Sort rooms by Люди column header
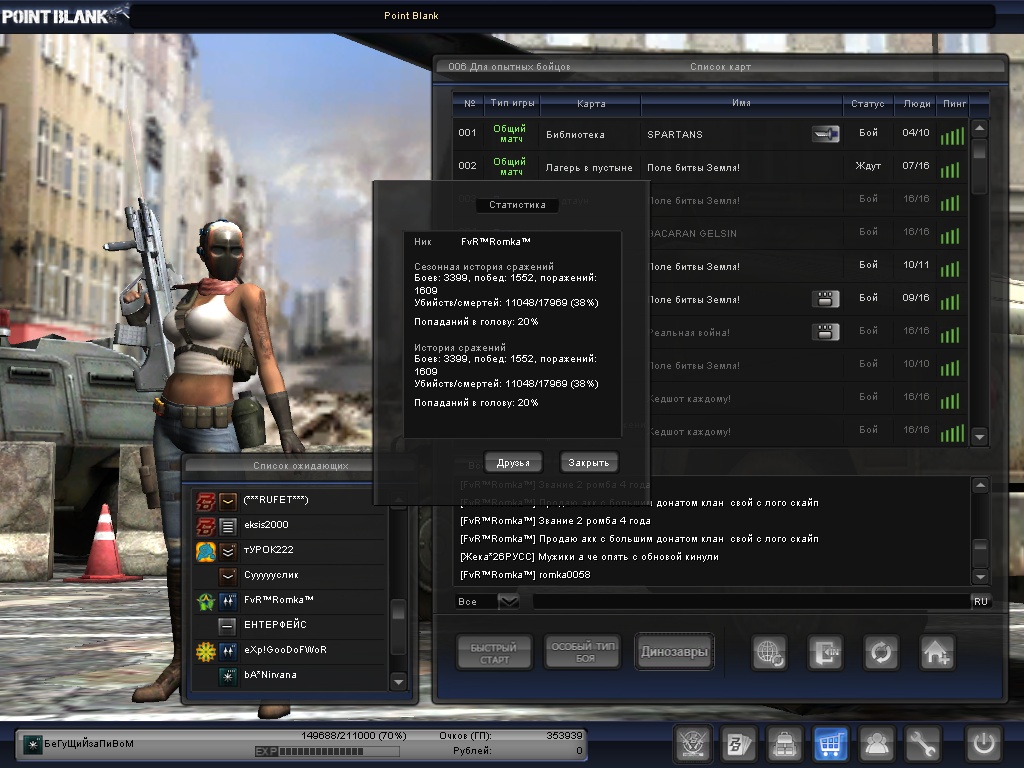This screenshot has height=768, width=1024. tap(917, 103)
